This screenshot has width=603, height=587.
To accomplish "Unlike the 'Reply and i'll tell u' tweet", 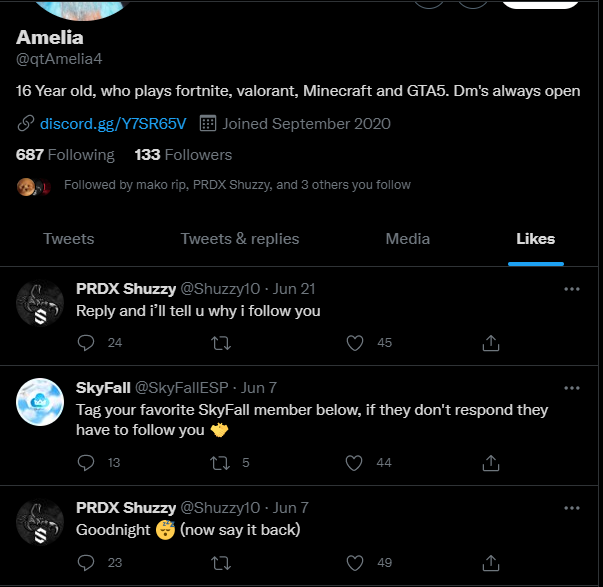I will [x=354, y=343].
